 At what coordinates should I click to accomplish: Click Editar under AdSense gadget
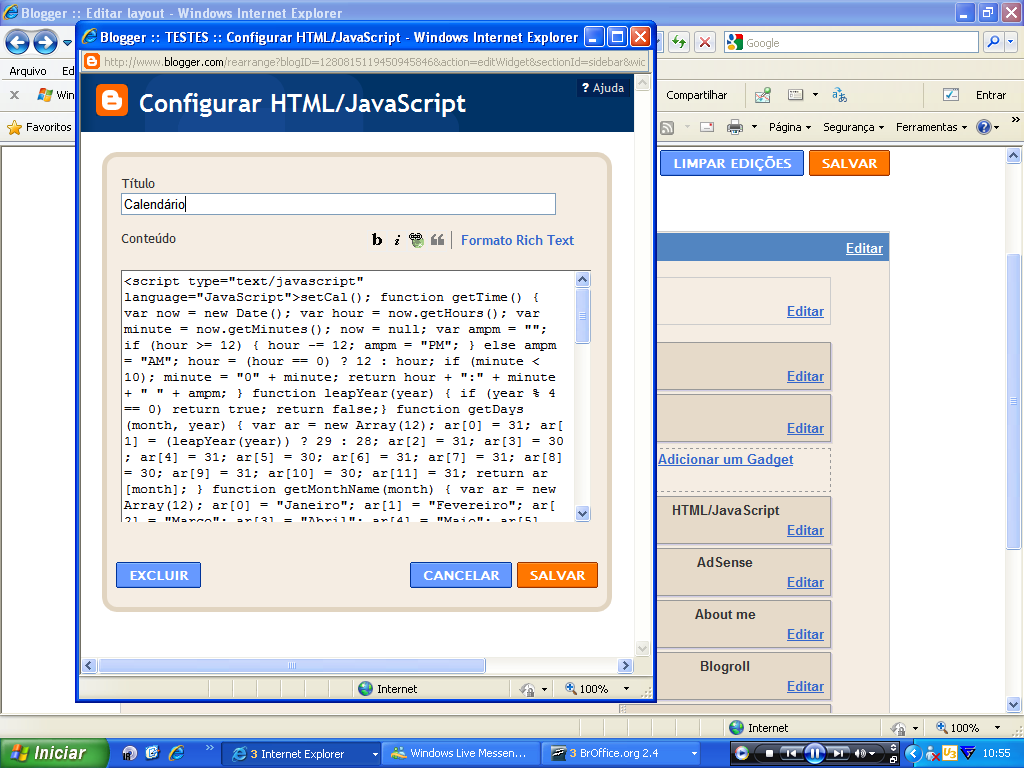pos(805,583)
